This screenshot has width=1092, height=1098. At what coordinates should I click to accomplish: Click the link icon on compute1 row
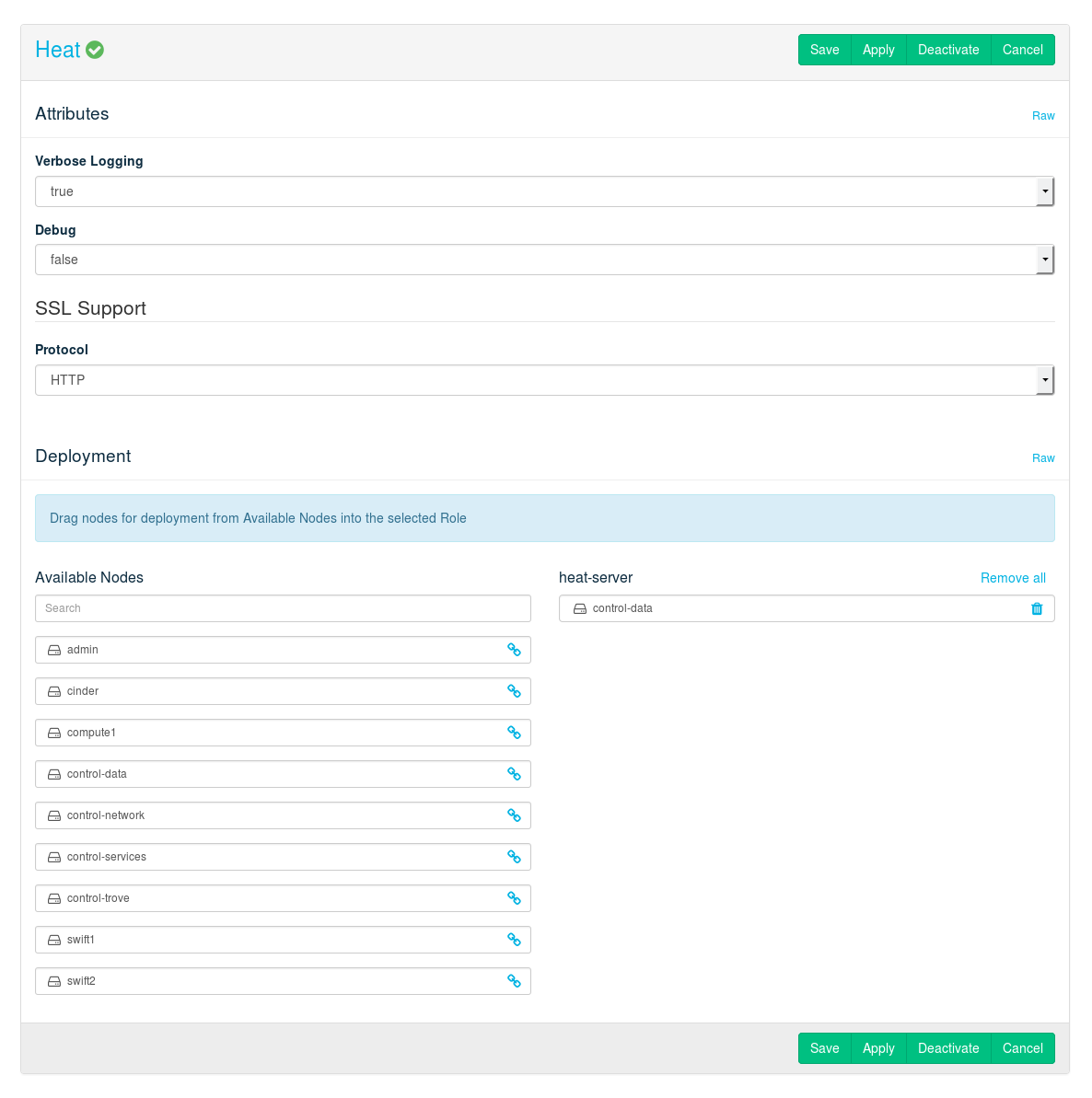(x=514, y=733)
